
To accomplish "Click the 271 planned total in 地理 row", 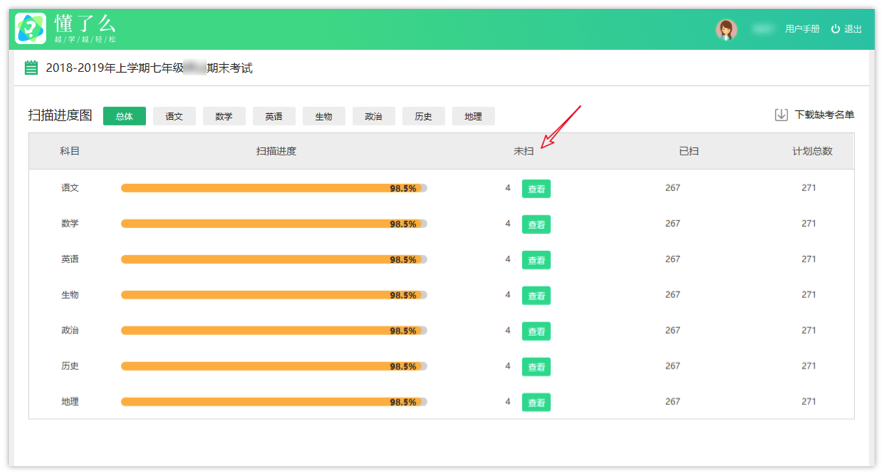I will click(808, 402).
